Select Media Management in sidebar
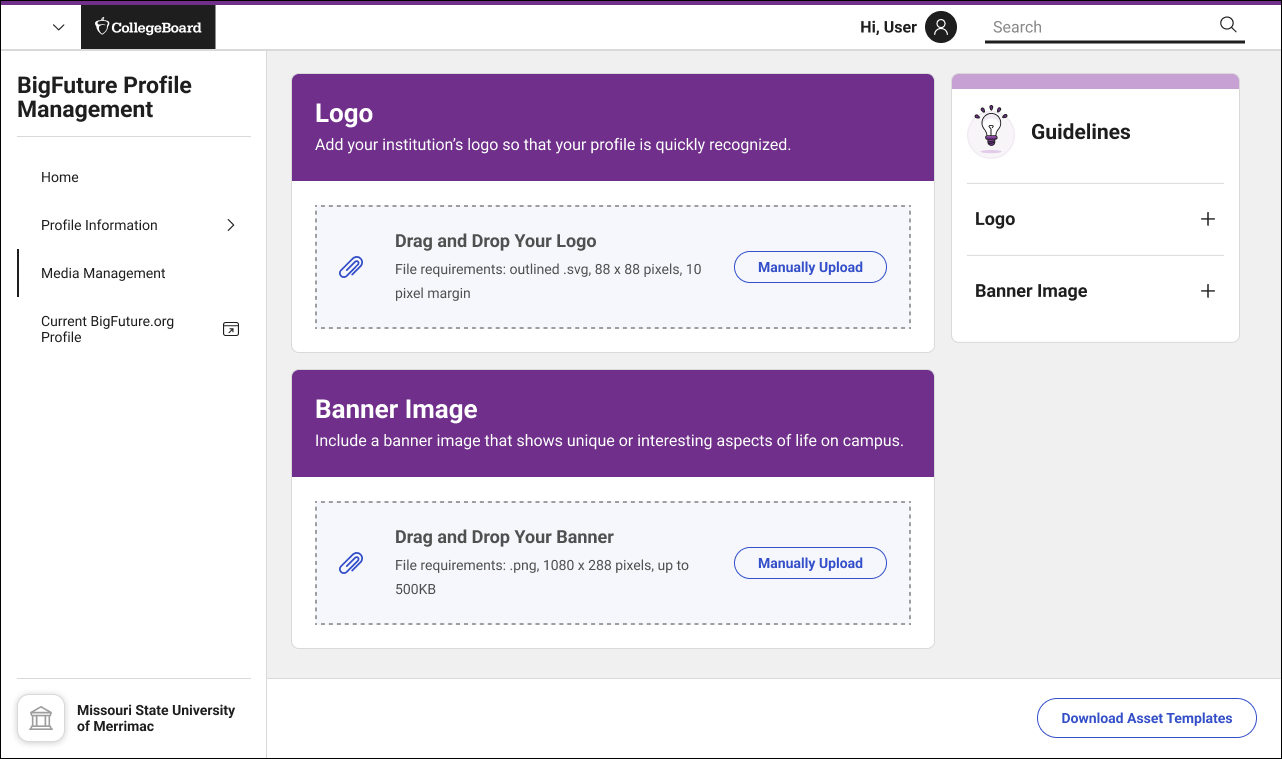The image size is (1282, 759). click(x=103, y=273)
